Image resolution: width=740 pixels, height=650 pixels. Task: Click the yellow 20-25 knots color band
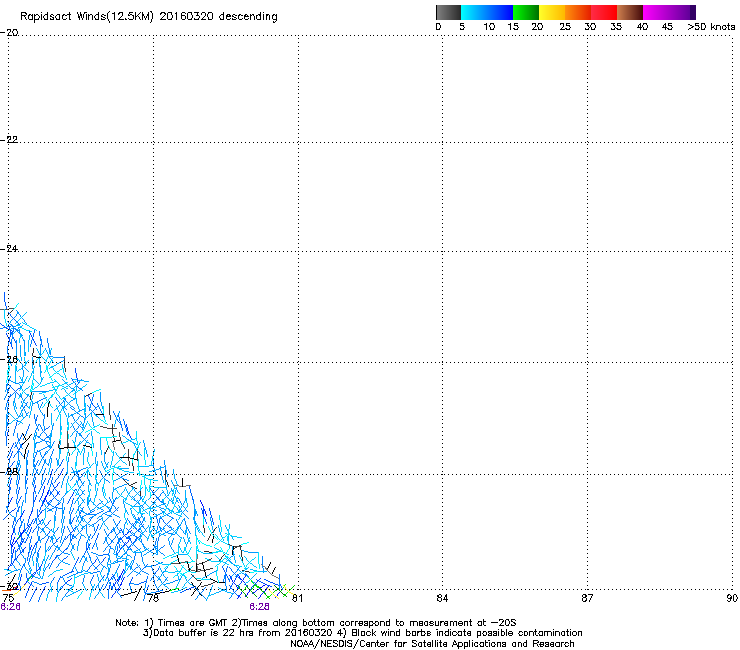552,12
